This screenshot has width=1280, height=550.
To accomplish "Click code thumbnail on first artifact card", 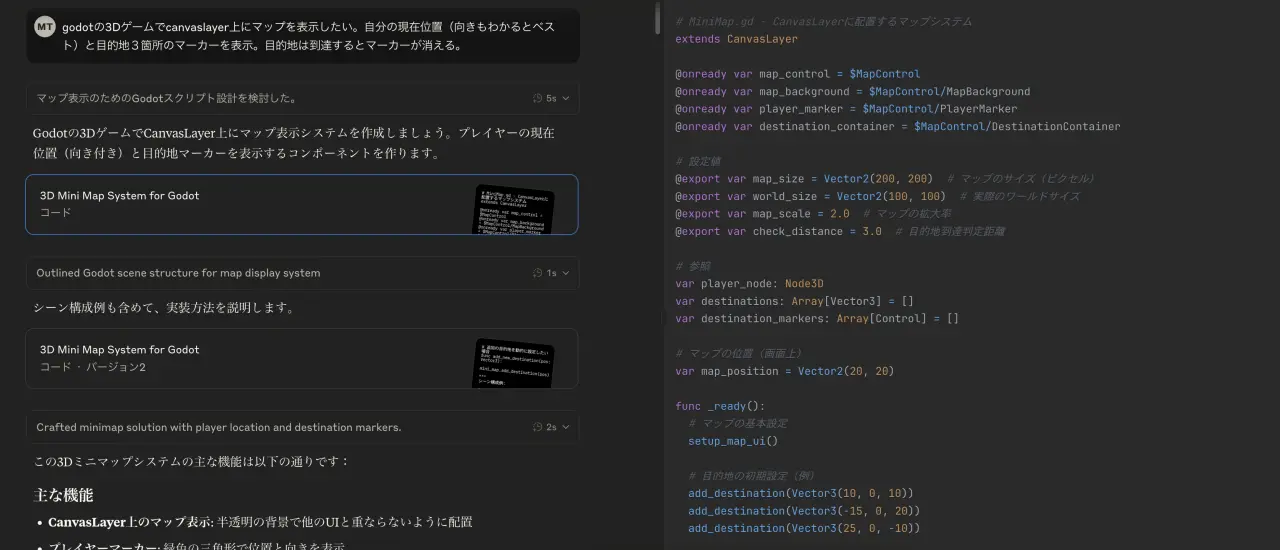I will pos(513,210).
